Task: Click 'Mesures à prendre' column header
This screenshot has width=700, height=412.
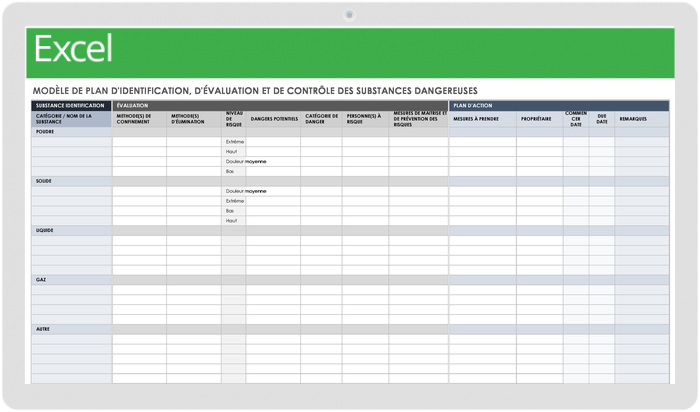Action: click(483, 119)
